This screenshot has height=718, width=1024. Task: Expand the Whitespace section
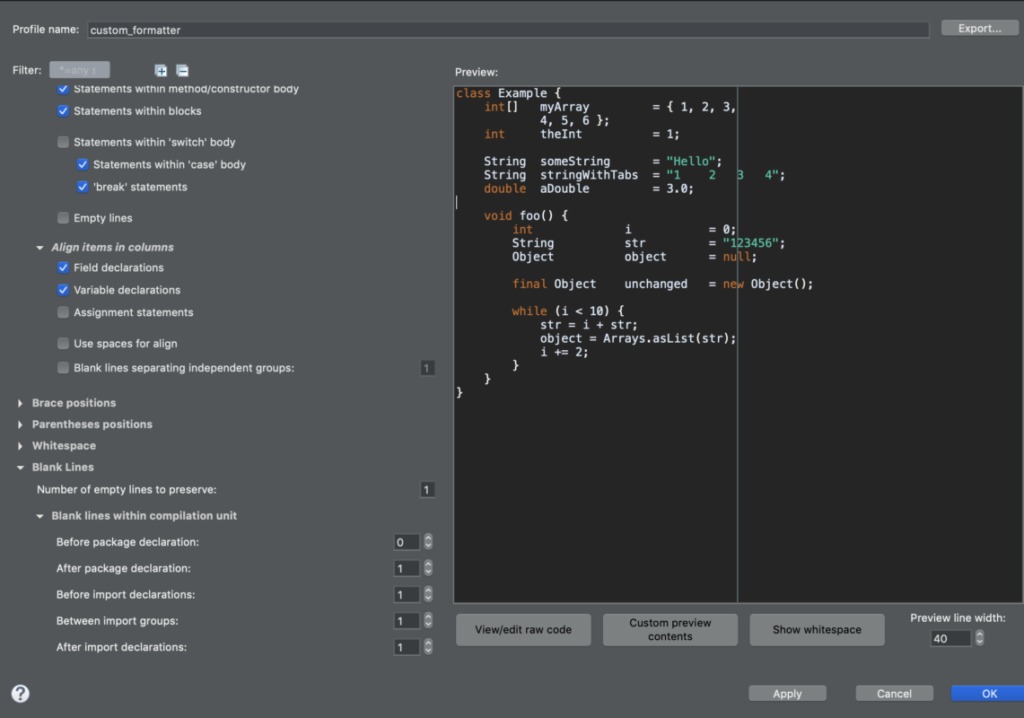point(21,446)
